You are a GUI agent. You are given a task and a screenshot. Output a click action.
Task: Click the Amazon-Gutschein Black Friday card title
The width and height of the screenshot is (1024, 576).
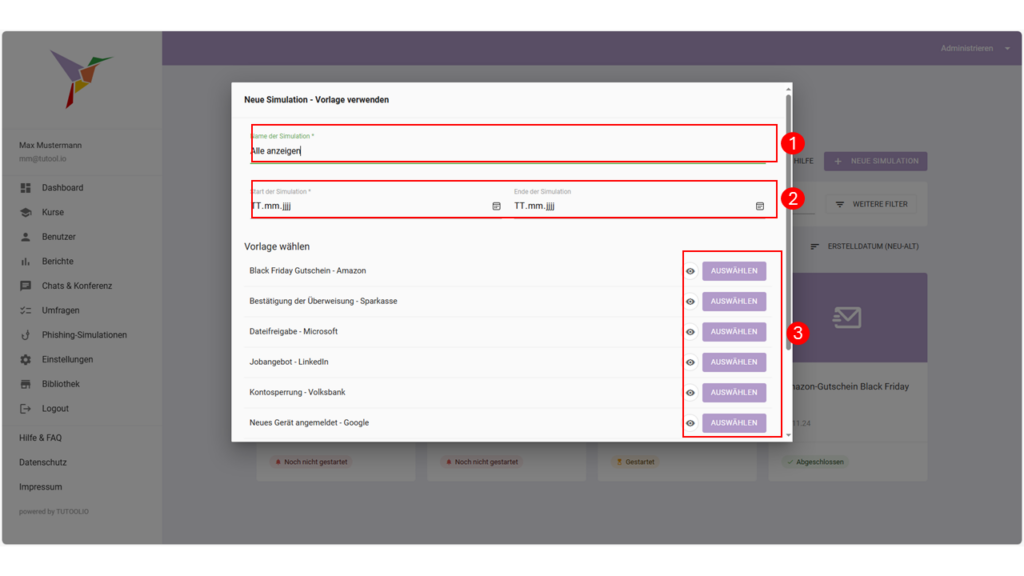(x=850, y=387)
